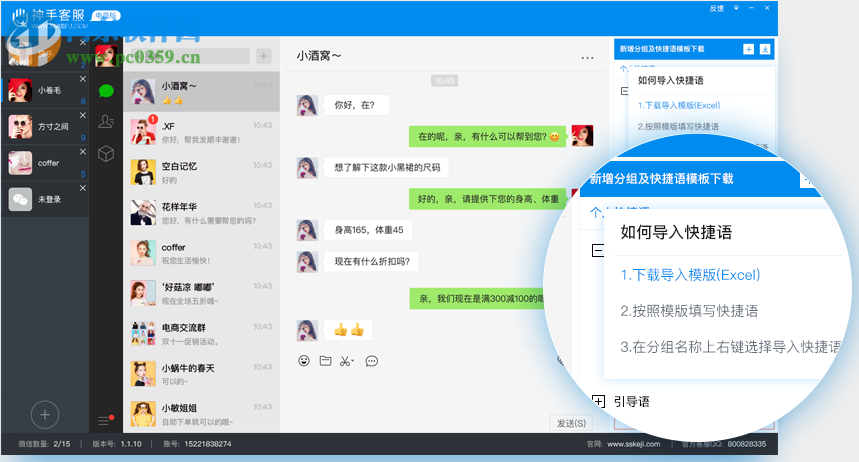859x462 pixels.
Task: Open the folder file-send icon
Action: (x=325, y=361)
